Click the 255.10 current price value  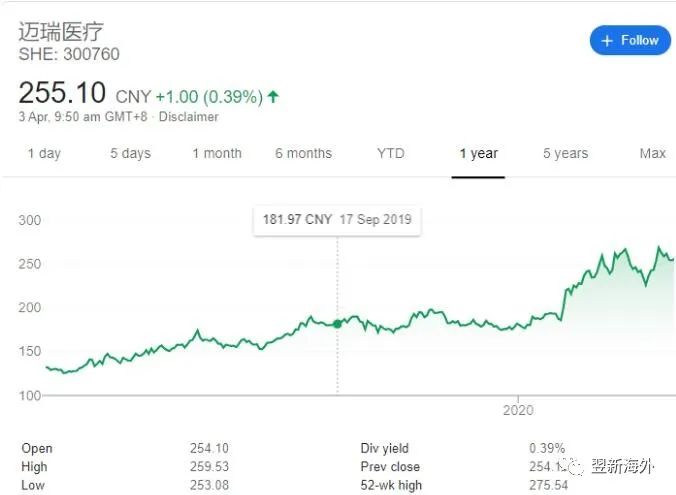point(62,93)
